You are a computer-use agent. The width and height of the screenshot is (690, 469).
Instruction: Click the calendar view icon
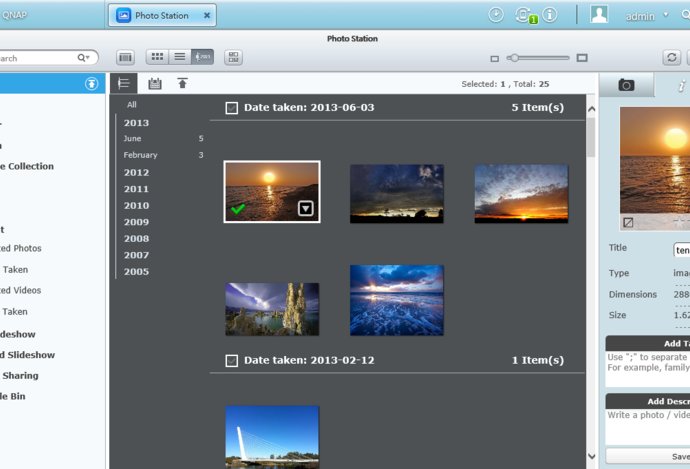pos(154,84)
